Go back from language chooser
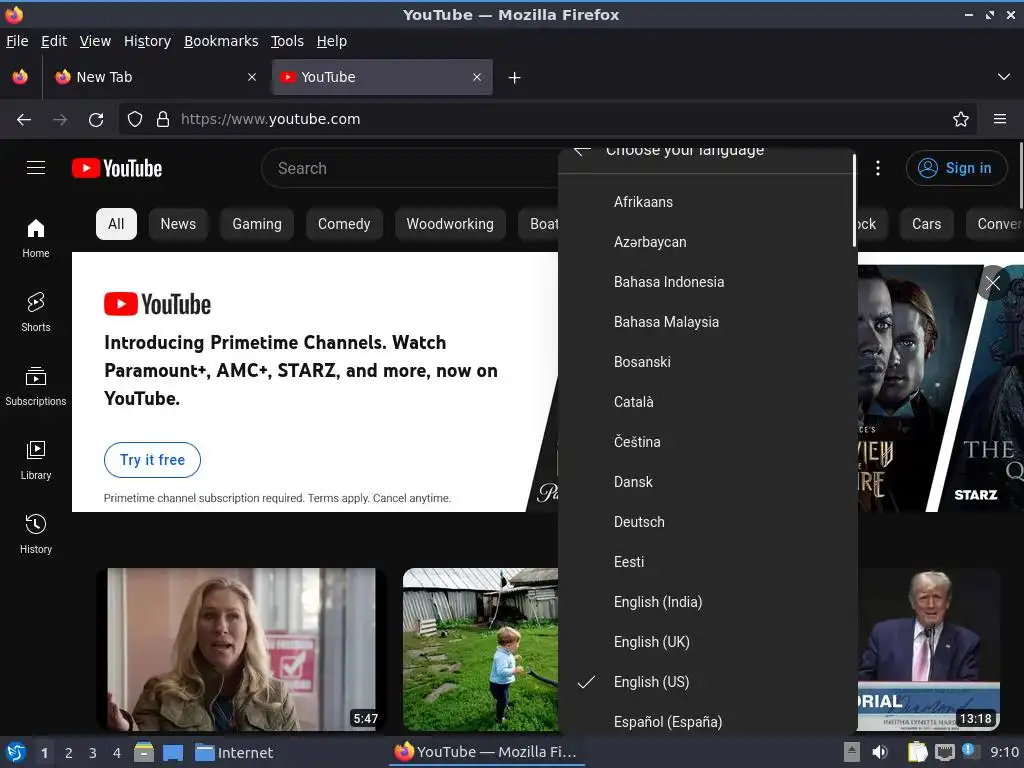1024x768 pixels. (x=582, y=151)
